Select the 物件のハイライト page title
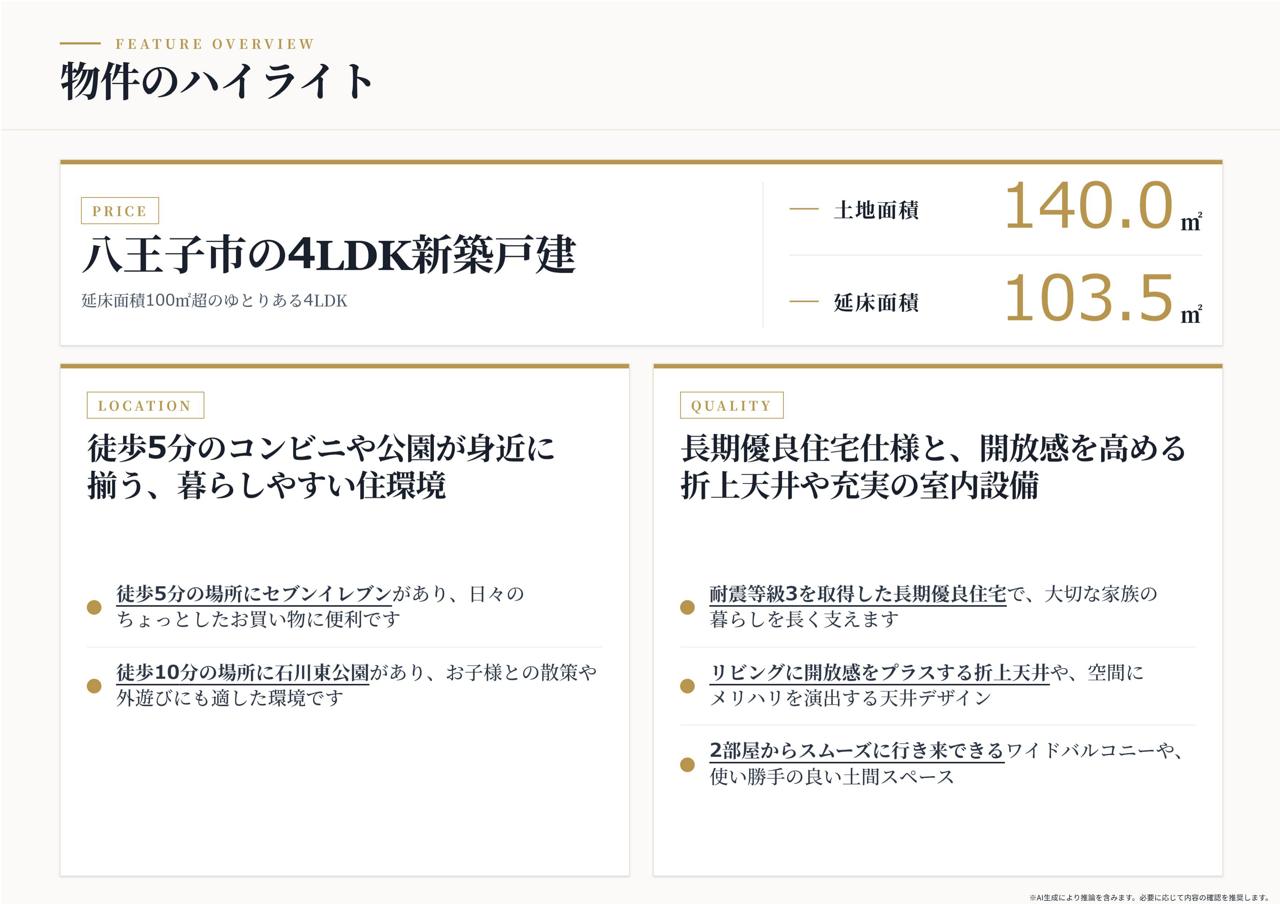The width and height of the screenshot is (1280, 904). [218, 82]
